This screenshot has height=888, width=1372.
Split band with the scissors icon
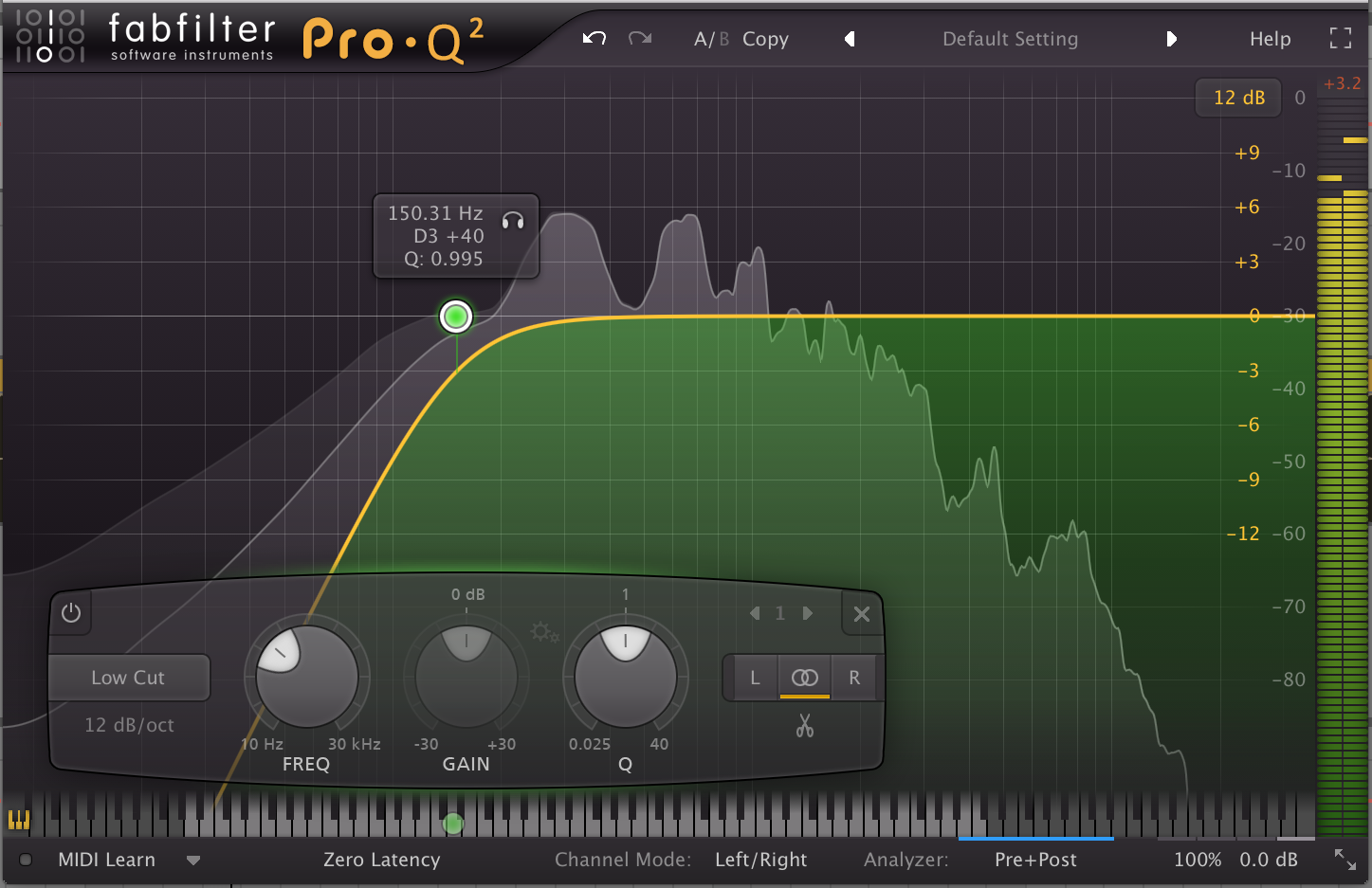click(805, 726)
